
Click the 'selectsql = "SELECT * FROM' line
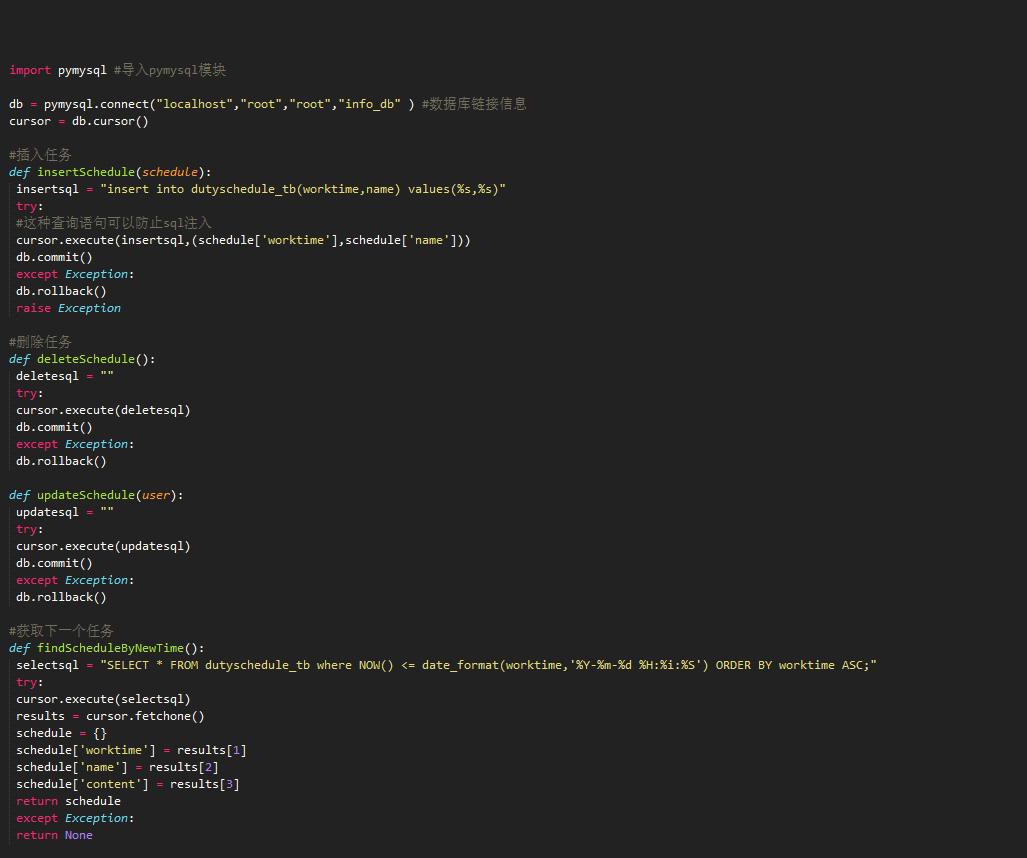pyautogui.click(x=446, y=665)
